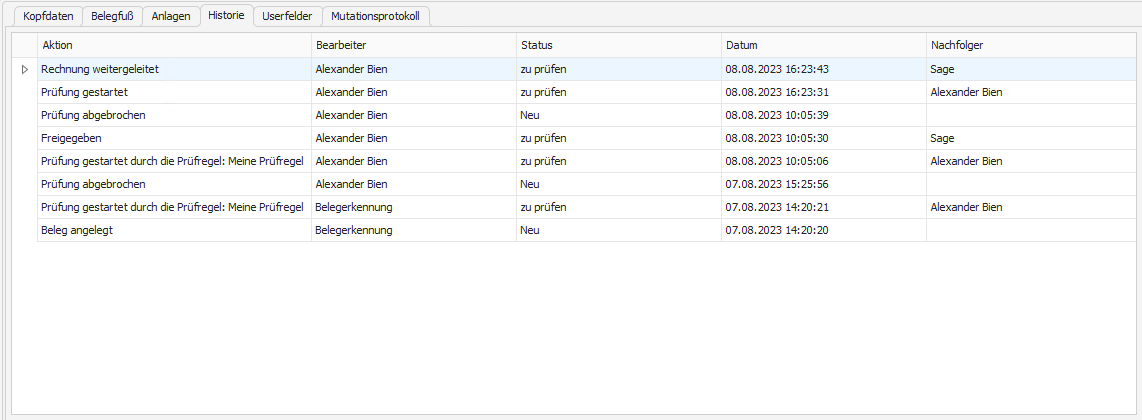Click the Belegerkennung cell in the last row
Screen dimensions: 1142x420
point(353,230)
